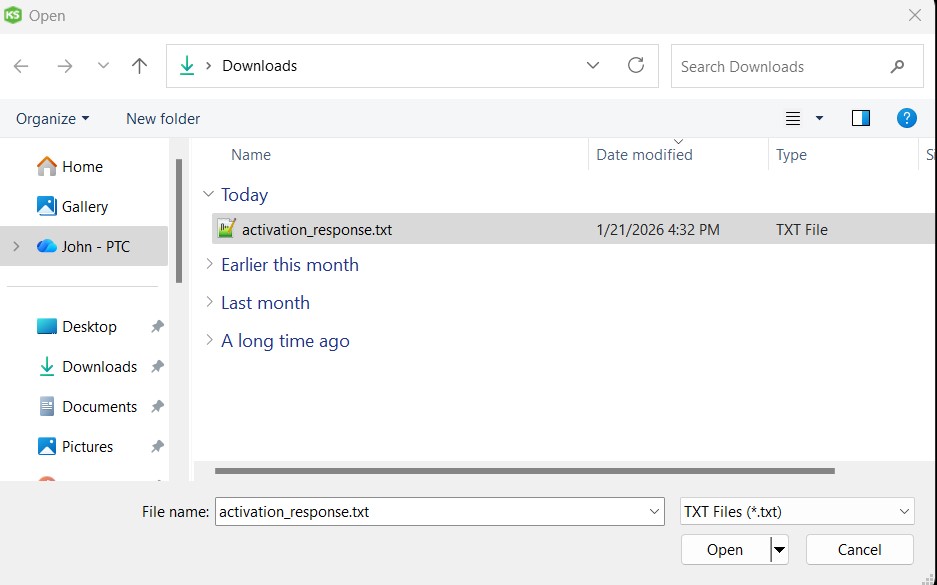Click the Up one level arrow
Viewport: 937px width, 585px height.
[139, 66]
